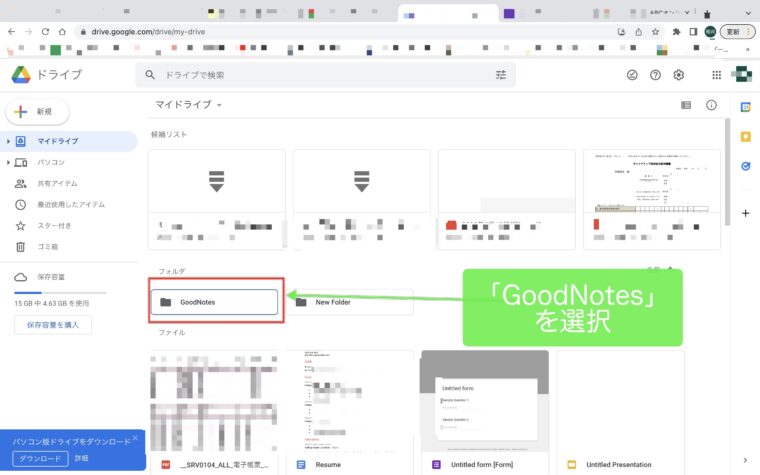The image size is (760, 475).
Task: Go back in browser
Action: 12,32
